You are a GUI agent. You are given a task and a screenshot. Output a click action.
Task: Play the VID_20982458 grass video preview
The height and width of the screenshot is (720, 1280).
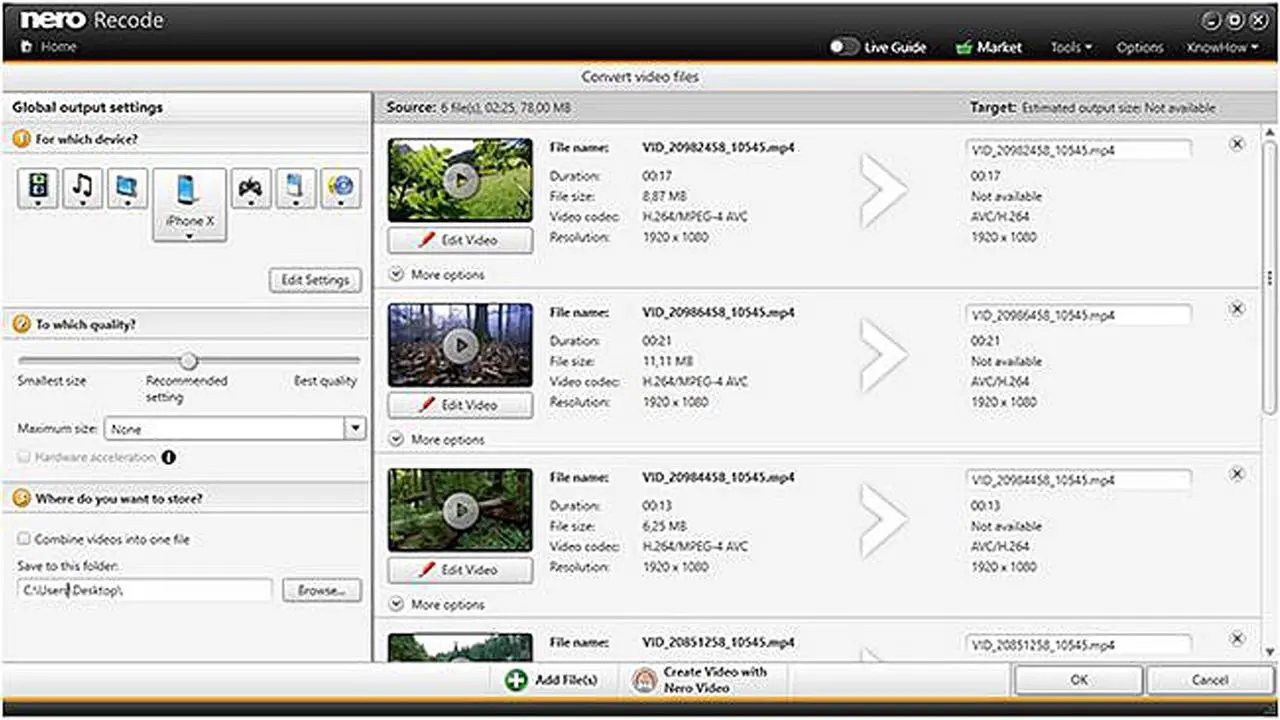pyautogui.click(x=460, y=180)
